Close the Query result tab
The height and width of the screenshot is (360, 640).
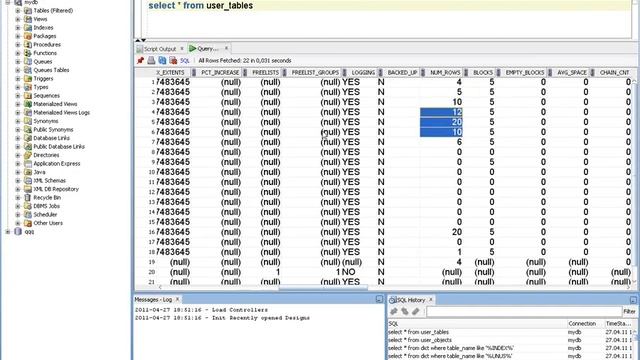tap(227, 49)
